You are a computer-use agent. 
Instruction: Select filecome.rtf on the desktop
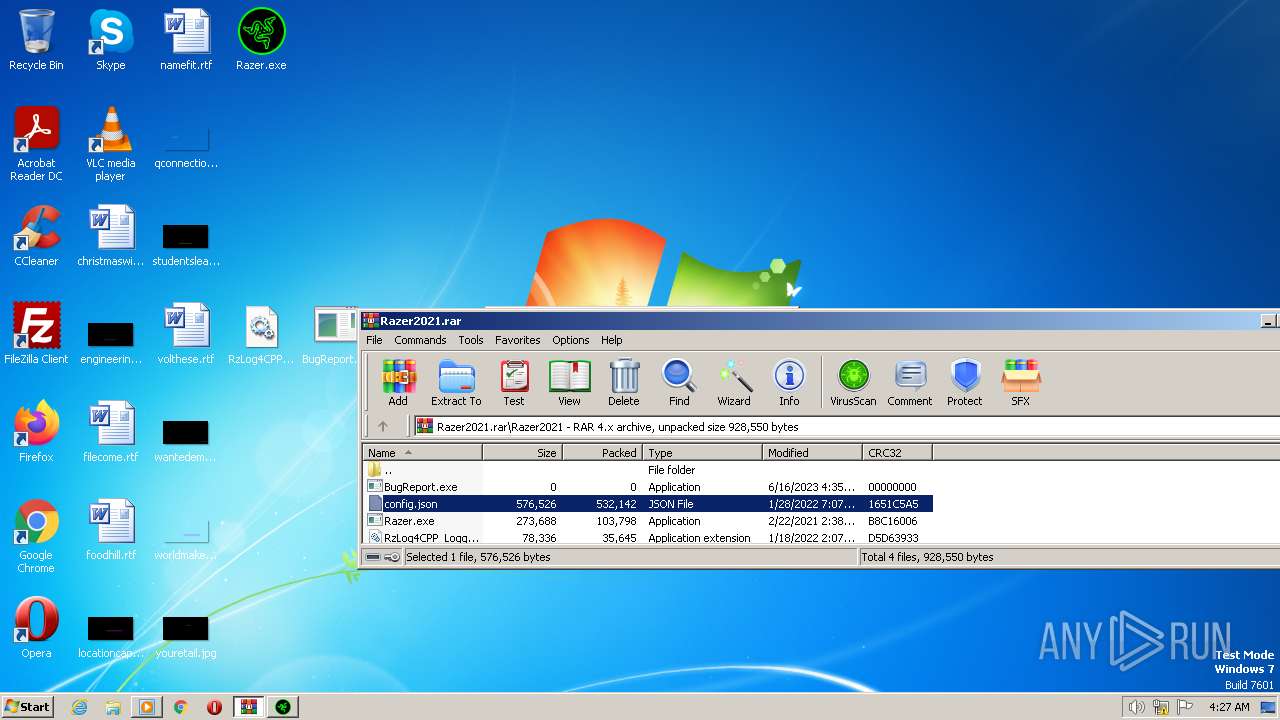click(110, 432)
